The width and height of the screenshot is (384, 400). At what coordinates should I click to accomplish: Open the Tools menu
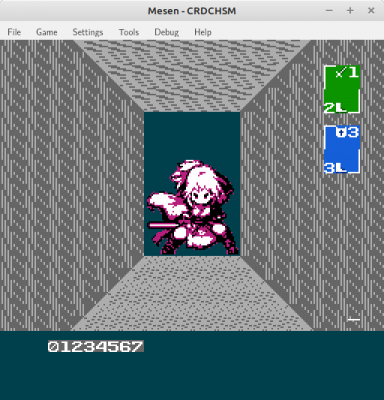coord(129,32)
